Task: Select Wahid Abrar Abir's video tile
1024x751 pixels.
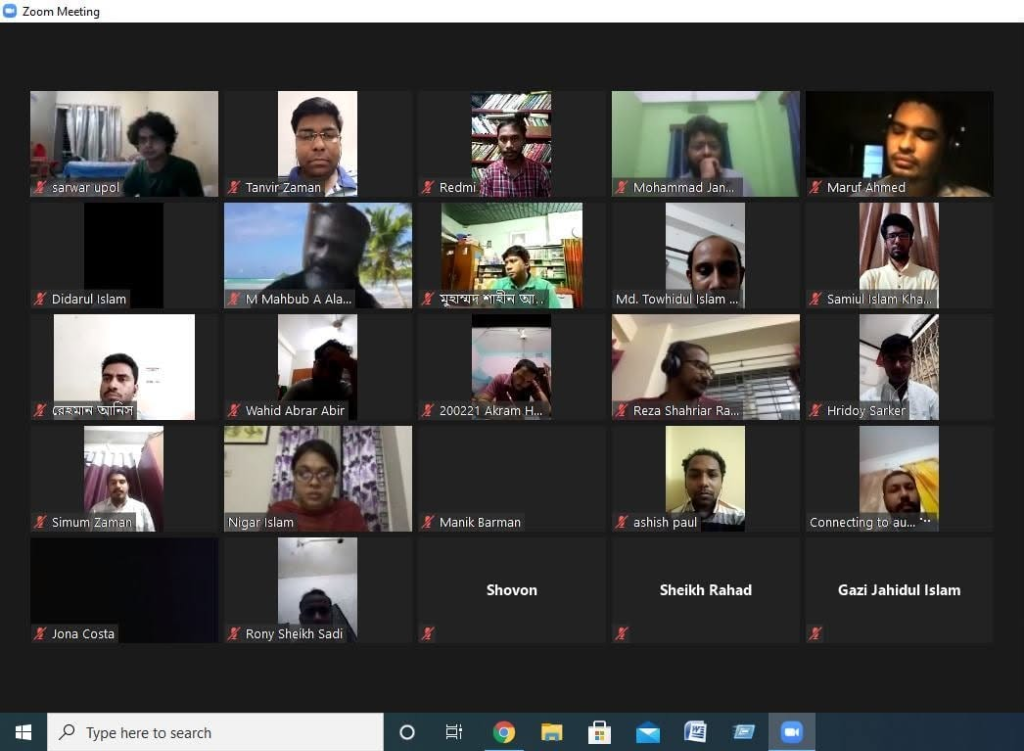Action: tap(318, 367)
